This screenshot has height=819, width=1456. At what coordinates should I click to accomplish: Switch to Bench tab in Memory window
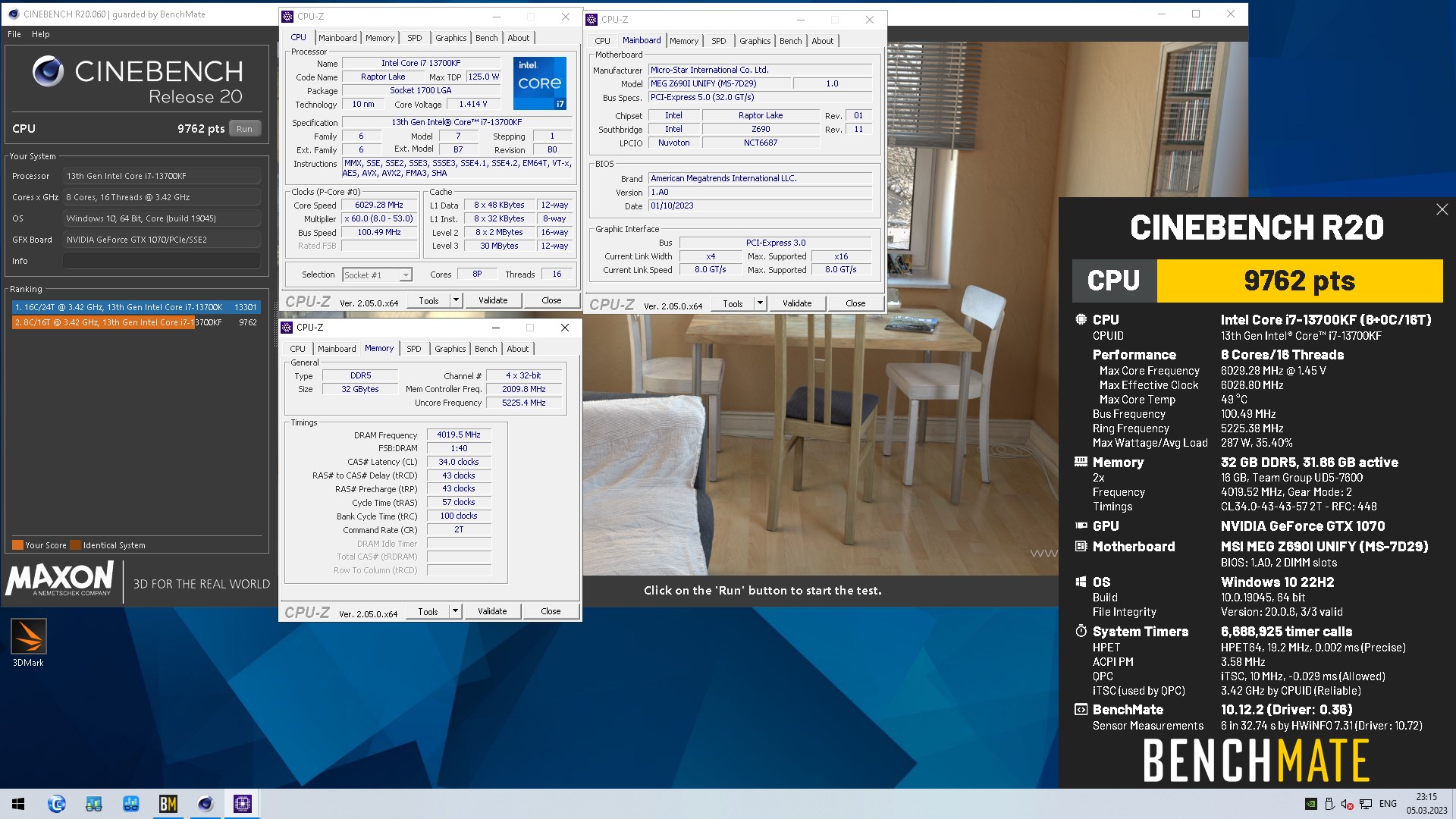486,349
